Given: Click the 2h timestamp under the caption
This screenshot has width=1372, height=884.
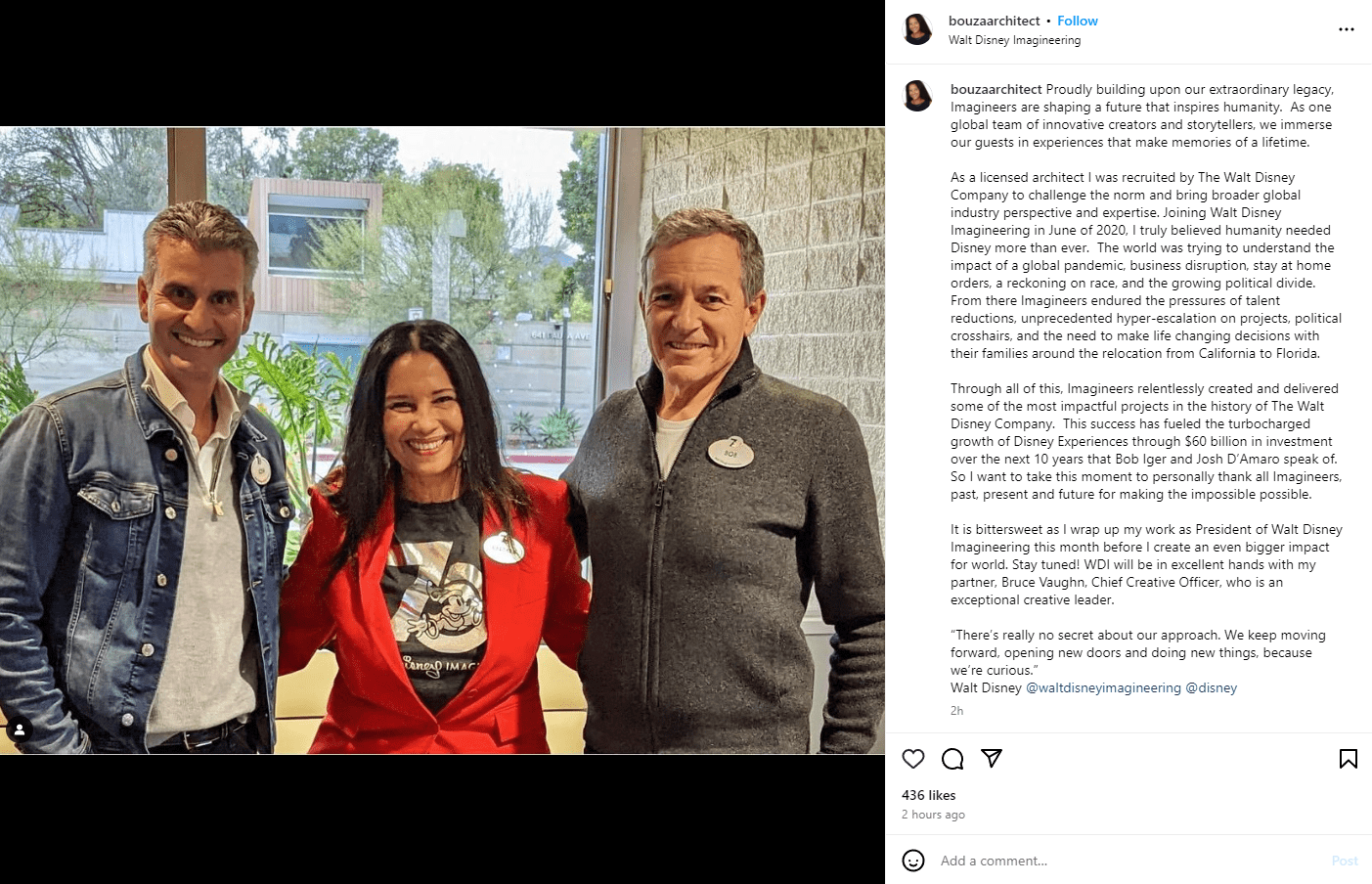Looking at the screenshot, I should click(956, 711).
